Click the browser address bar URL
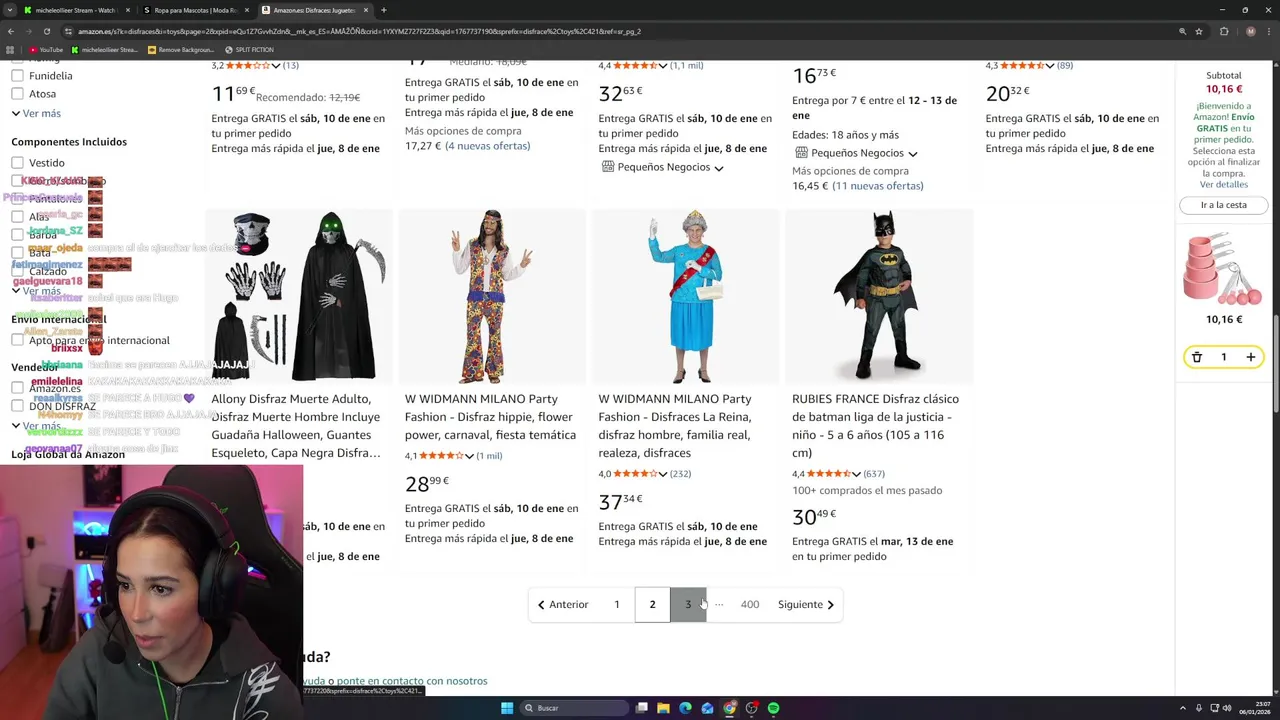The width and height of the screenshot is (1280, 720). (x=360, y=31)
